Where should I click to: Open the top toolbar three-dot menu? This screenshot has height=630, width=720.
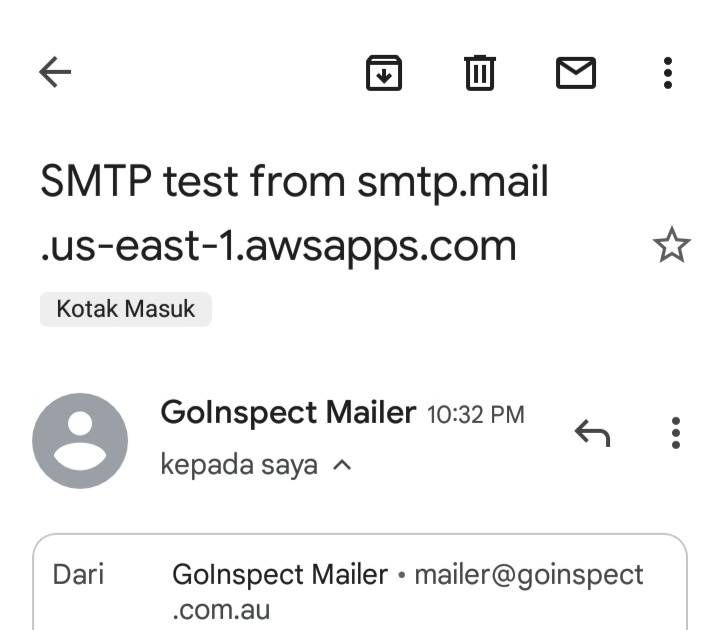click(x=668, y=72)
